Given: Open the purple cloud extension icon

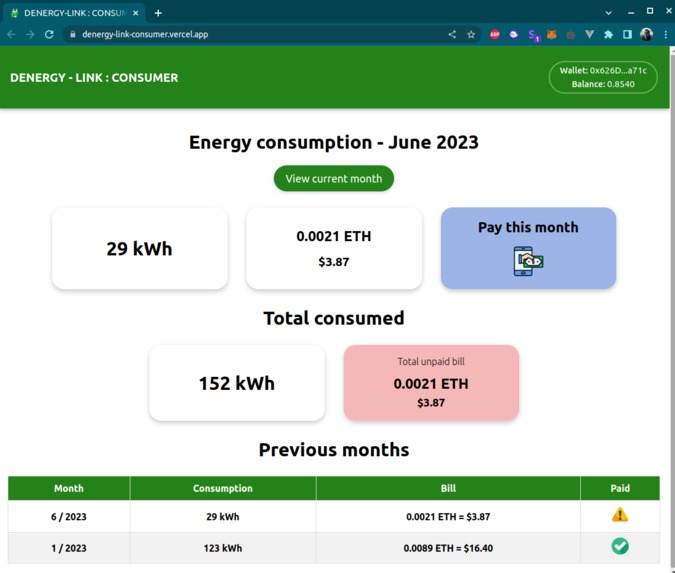Looking at the screenshot, I should [514, 34].
